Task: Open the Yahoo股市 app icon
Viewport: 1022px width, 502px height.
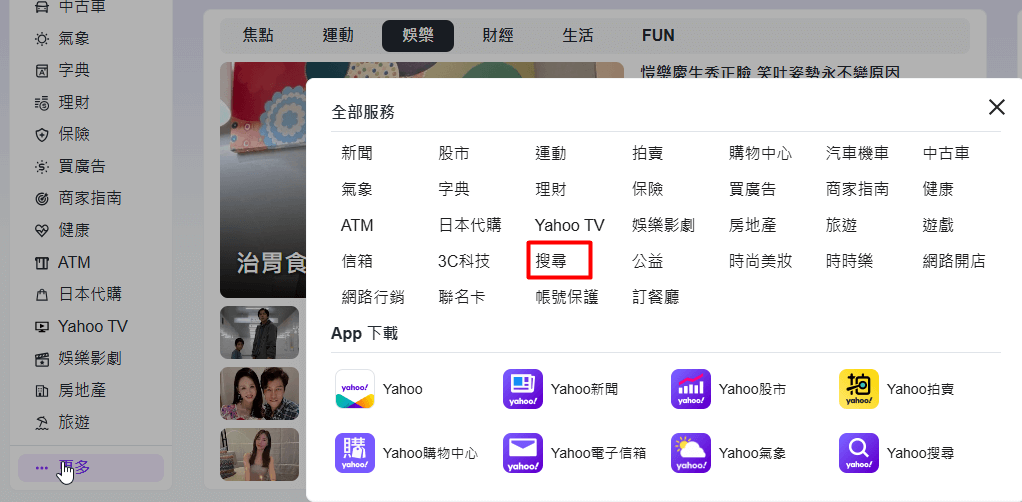Action: tap(691, 389)
